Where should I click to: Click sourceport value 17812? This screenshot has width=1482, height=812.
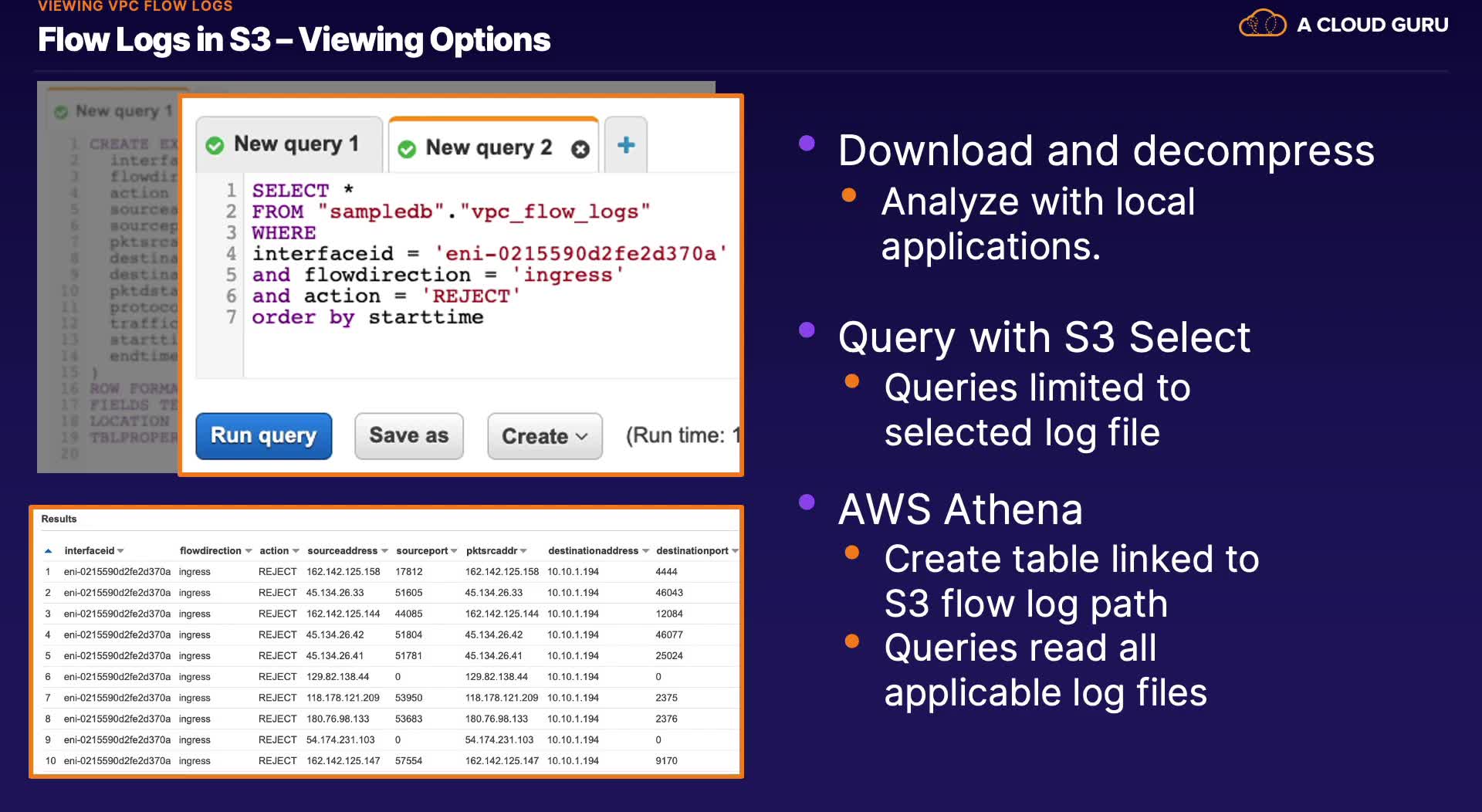coord(409,572)
